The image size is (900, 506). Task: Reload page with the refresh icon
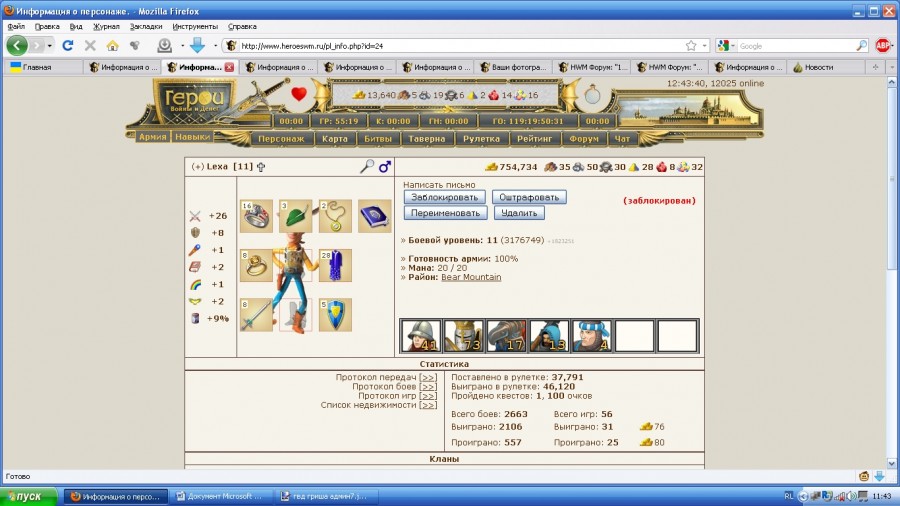68,45
